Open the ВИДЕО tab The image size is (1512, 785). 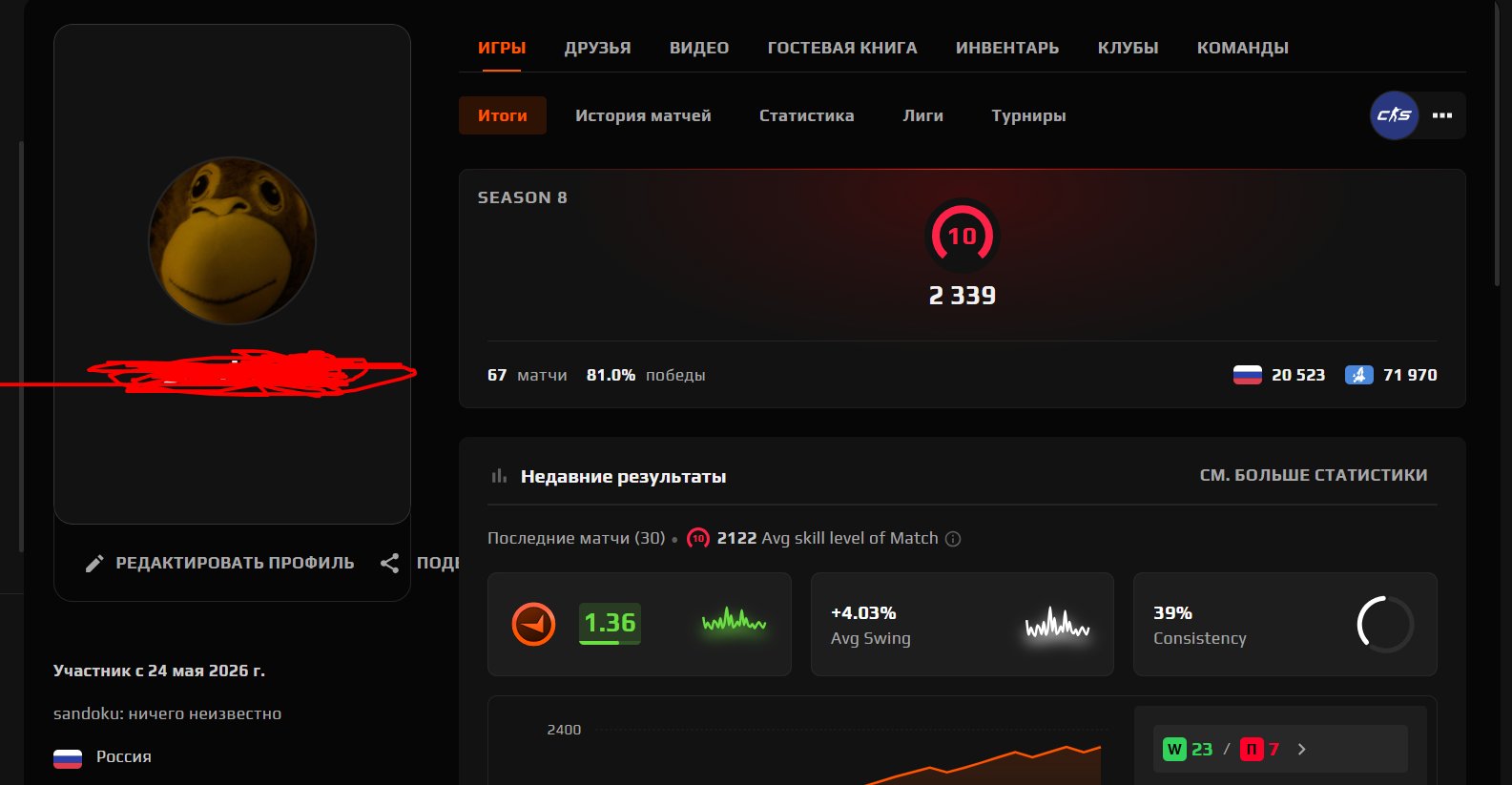699,48
